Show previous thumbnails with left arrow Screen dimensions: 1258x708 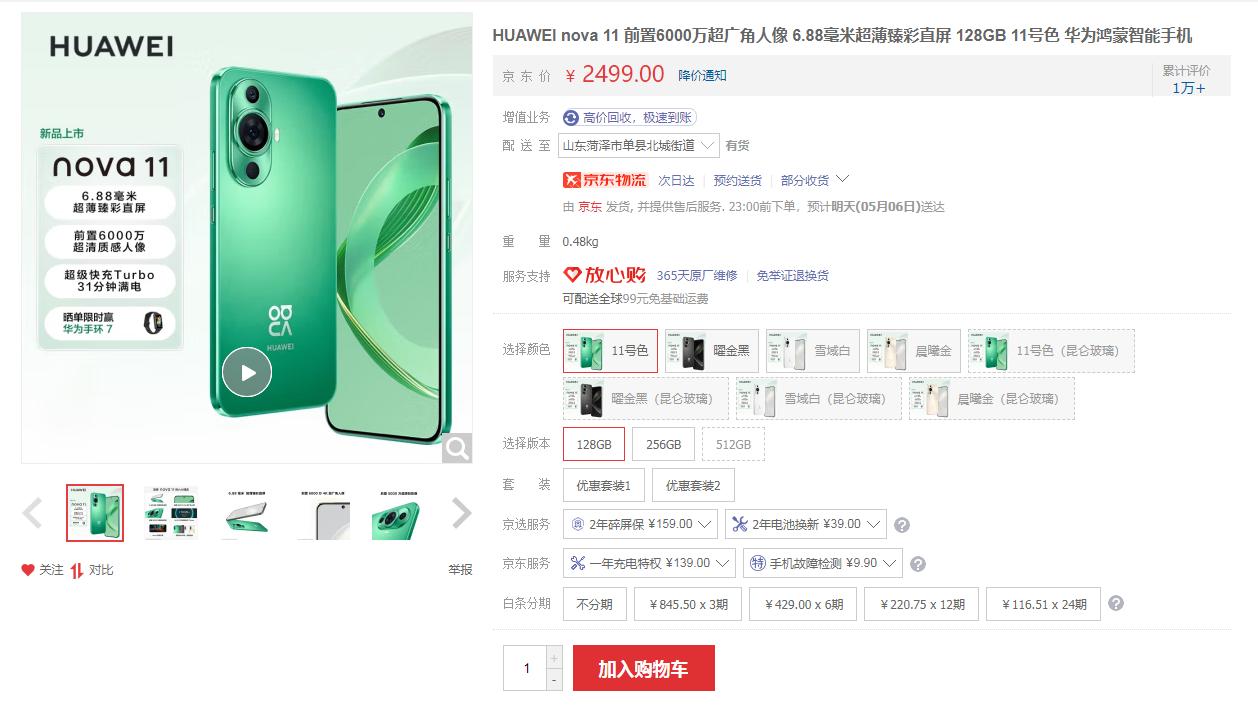point(33,514)
